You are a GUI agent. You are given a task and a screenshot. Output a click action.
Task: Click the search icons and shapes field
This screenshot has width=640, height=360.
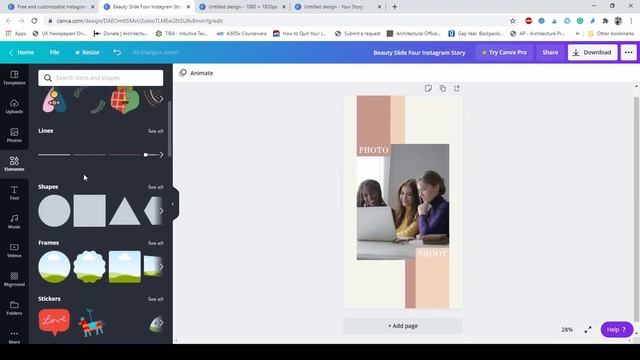(100, 78)
